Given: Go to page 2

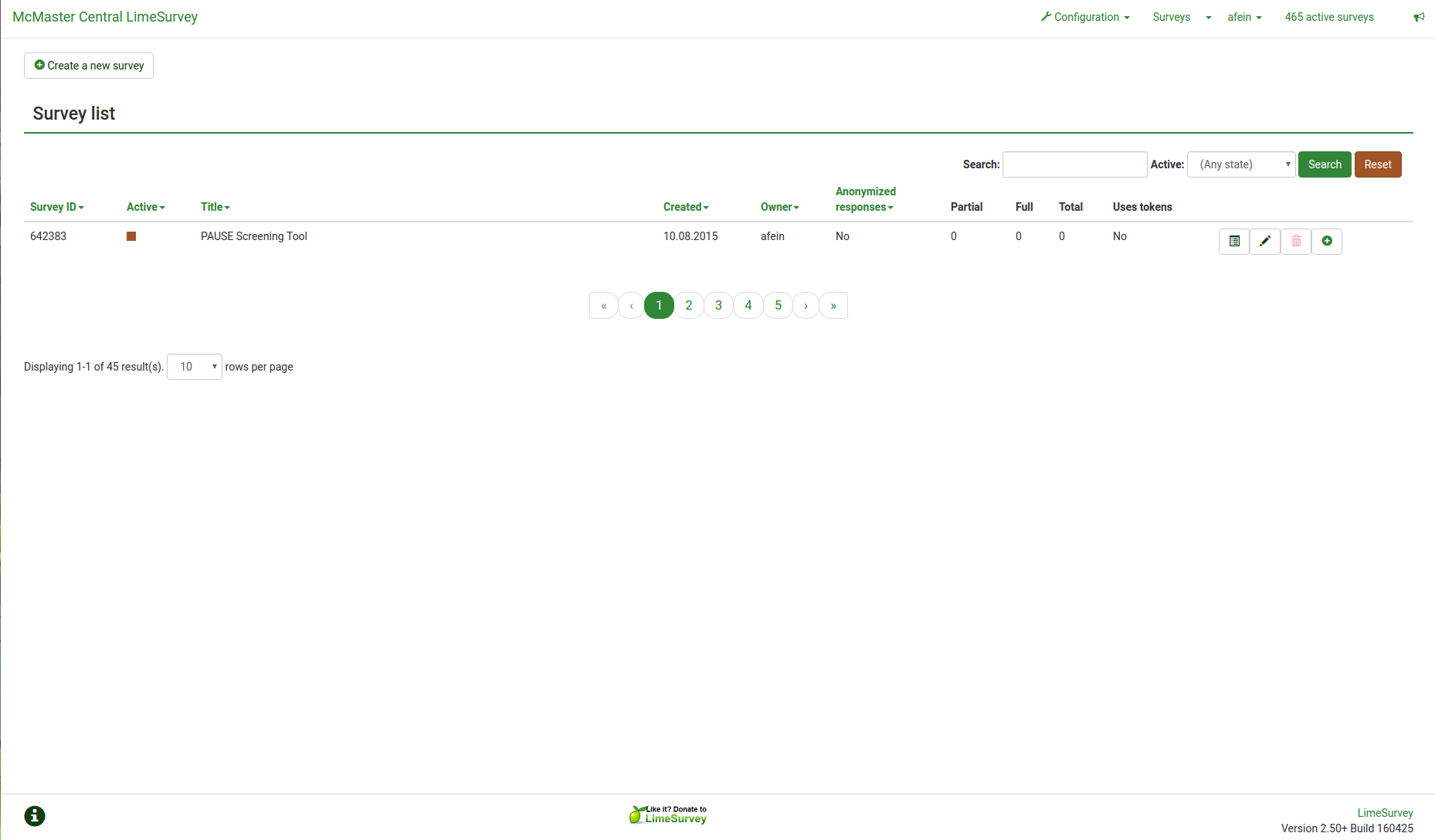Looking at the screenshot, I should click(689, 306).
